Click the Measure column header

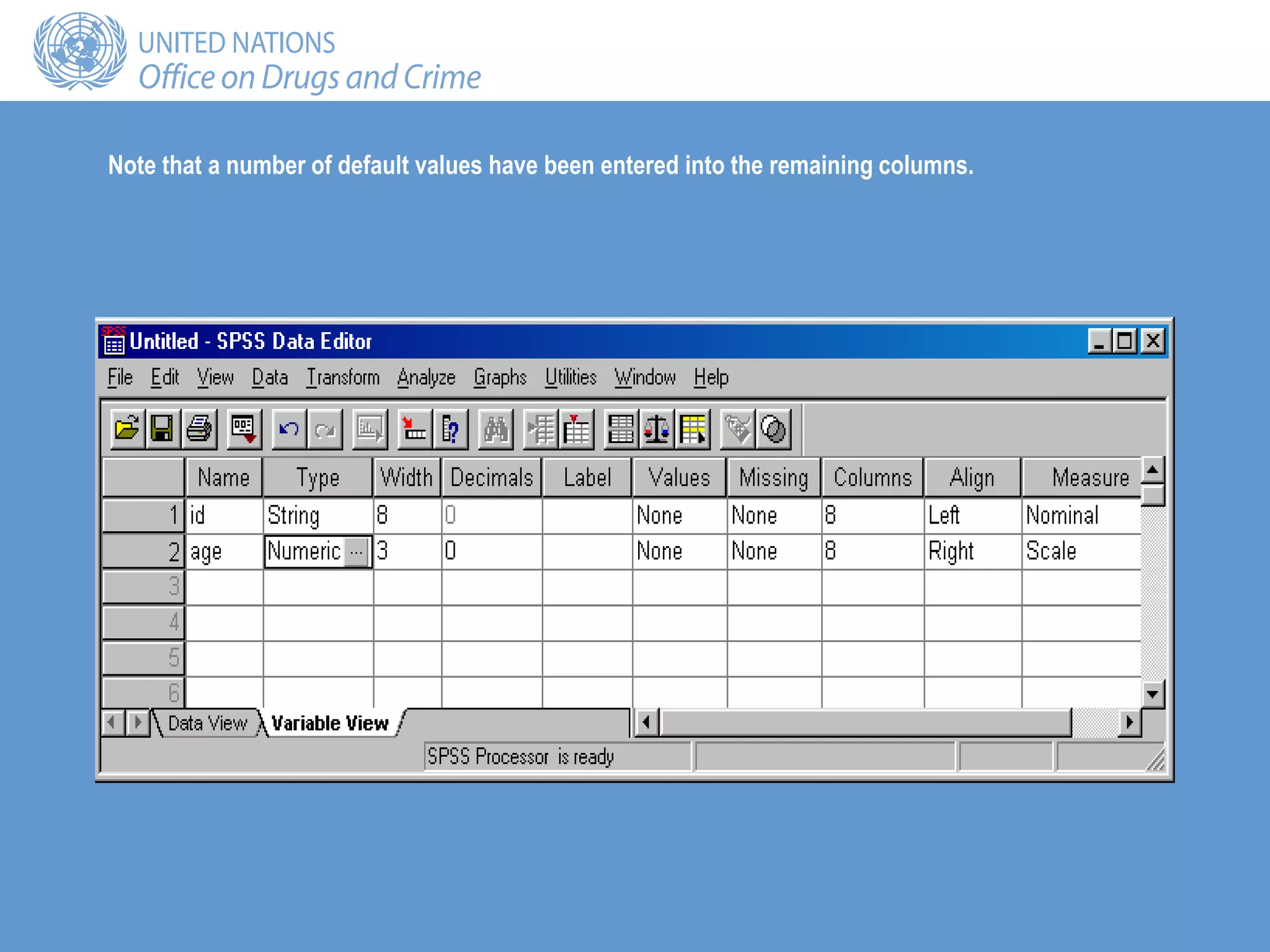1081,478
